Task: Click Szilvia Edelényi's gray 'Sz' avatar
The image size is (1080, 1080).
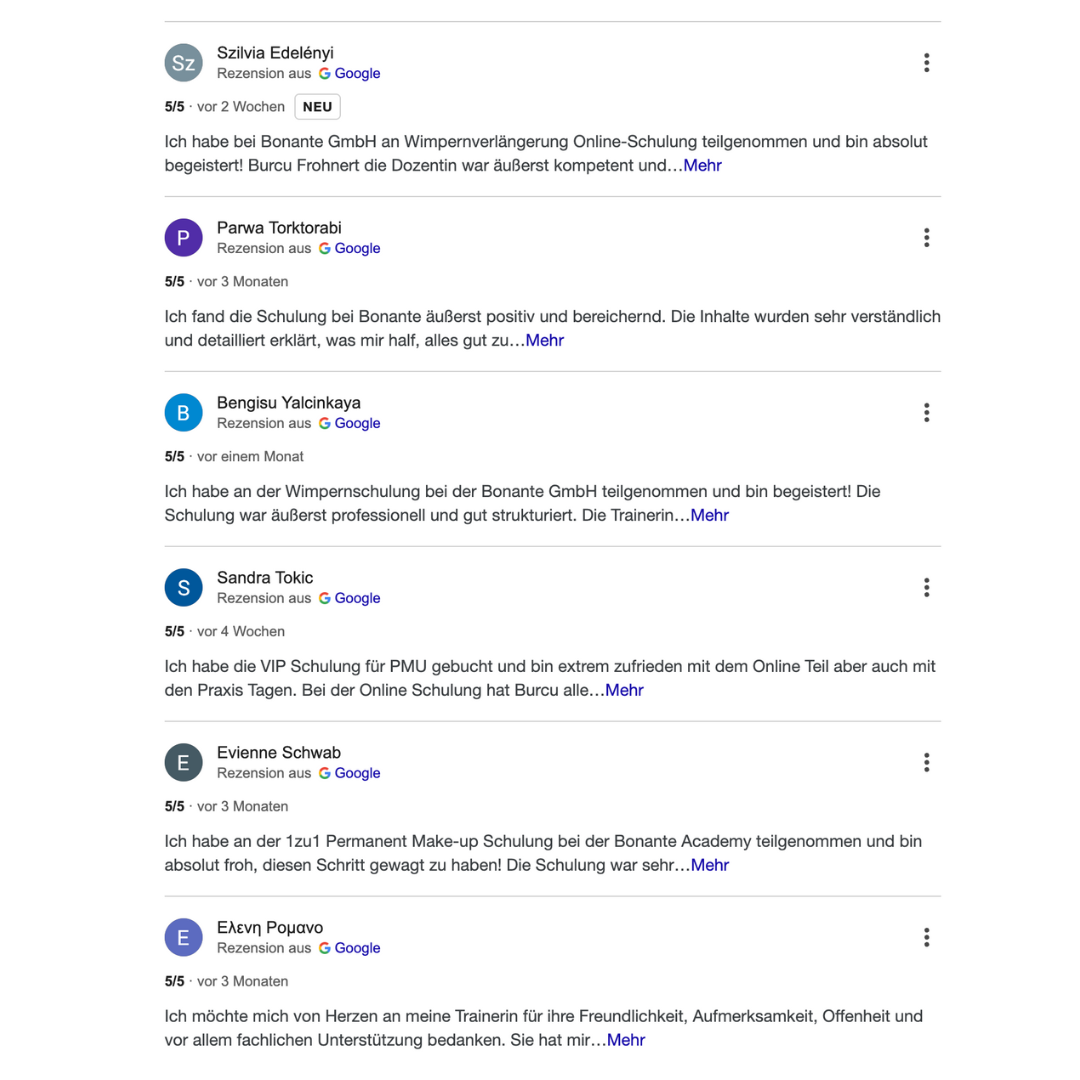Action: coord(183,63)
